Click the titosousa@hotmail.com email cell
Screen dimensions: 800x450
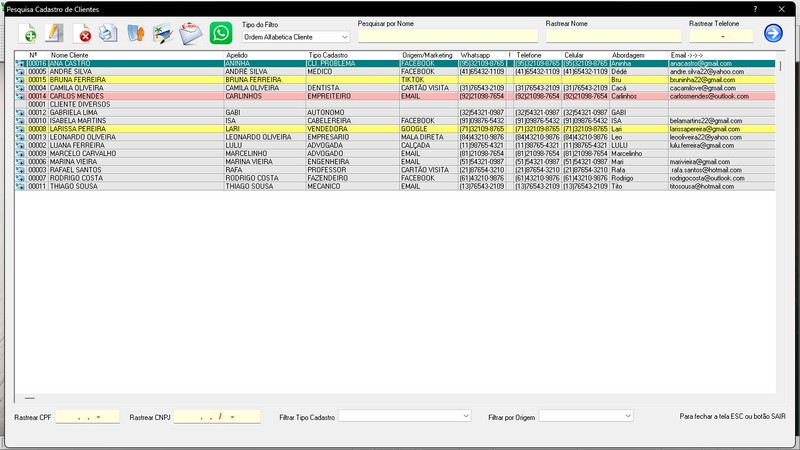point(702,186)
